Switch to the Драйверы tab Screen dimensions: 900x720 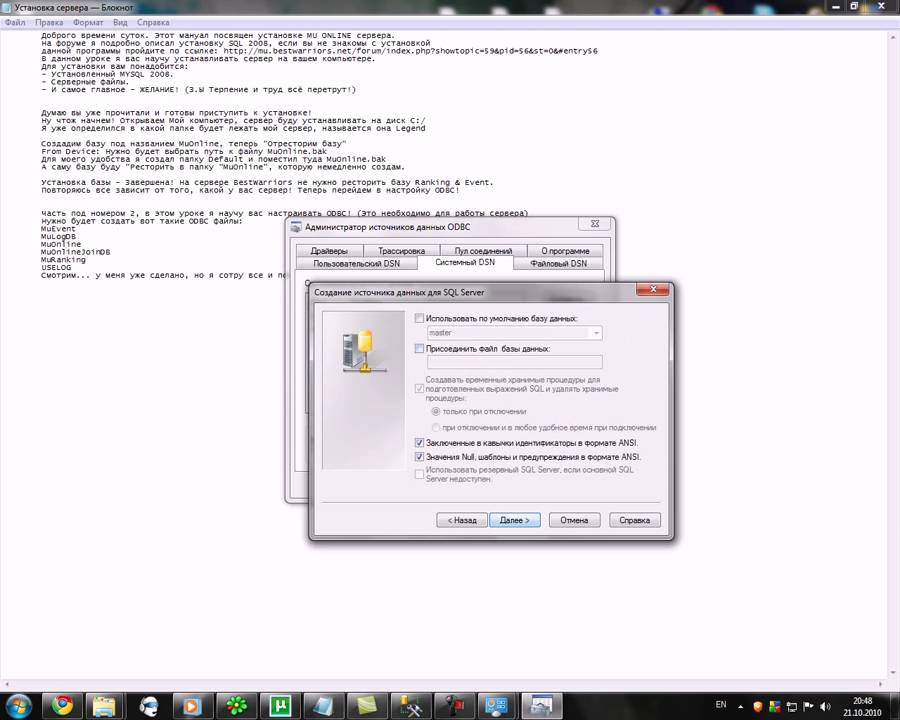click(x=329, y=251)
